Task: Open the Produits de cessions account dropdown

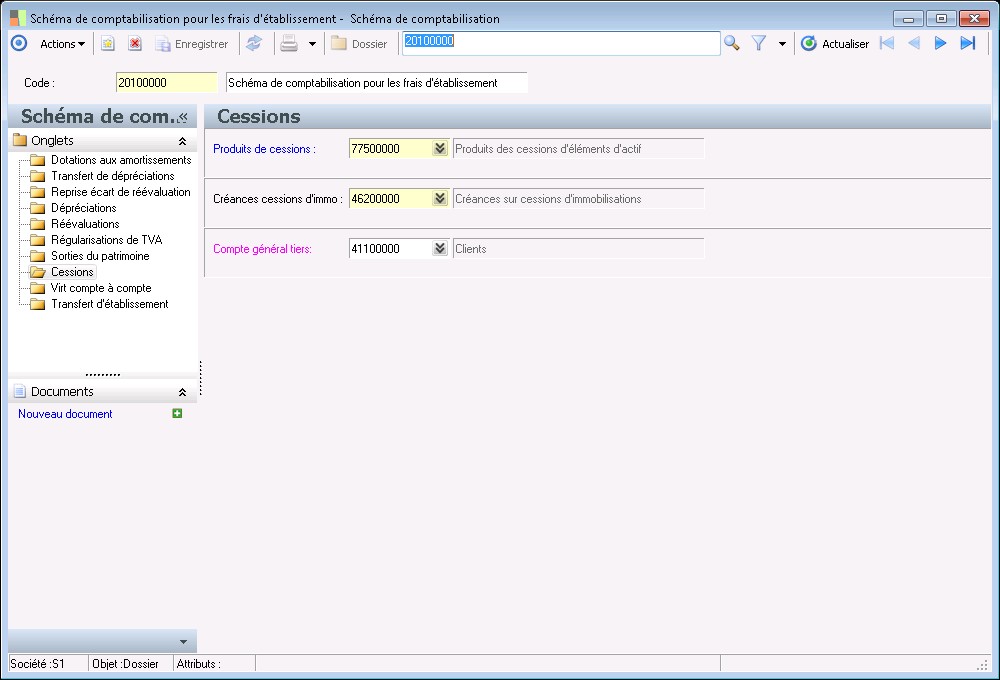Action: [440, 149]
